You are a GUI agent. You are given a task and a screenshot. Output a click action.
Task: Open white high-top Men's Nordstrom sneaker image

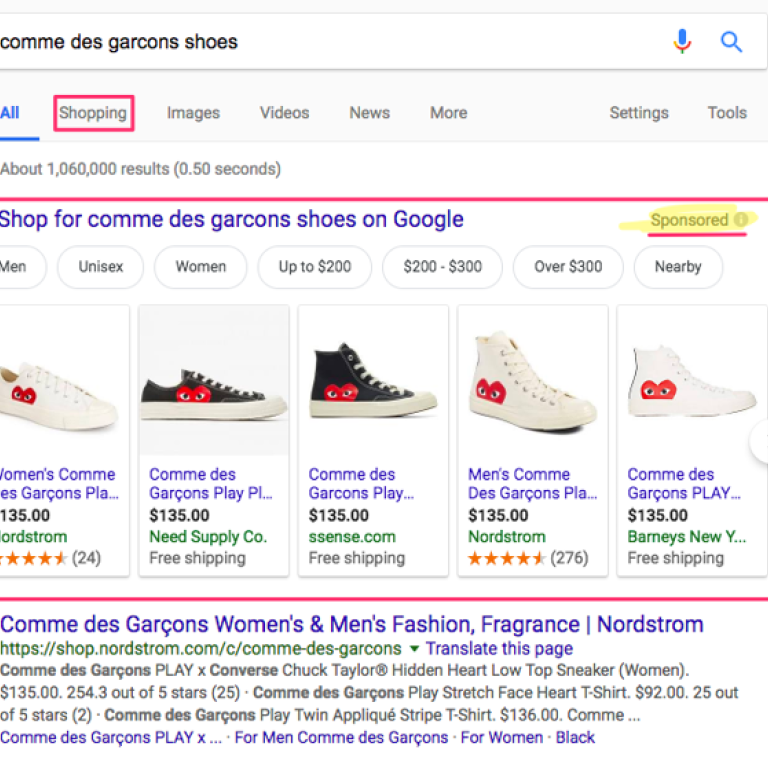click(x=533, y=382)
